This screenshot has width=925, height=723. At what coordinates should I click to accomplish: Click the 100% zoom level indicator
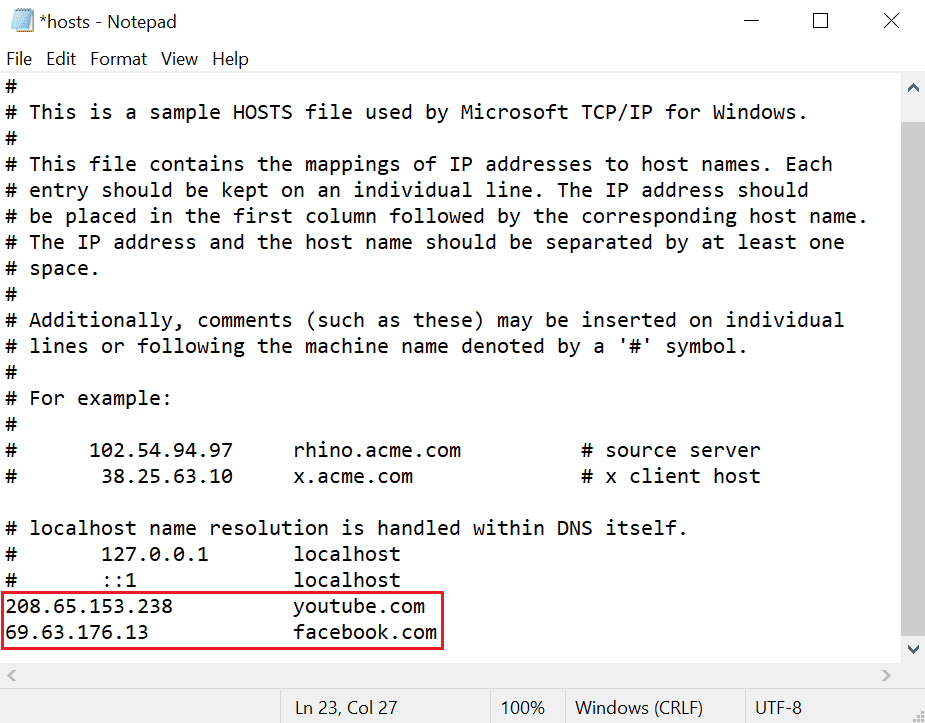click(x=525, y=707)
